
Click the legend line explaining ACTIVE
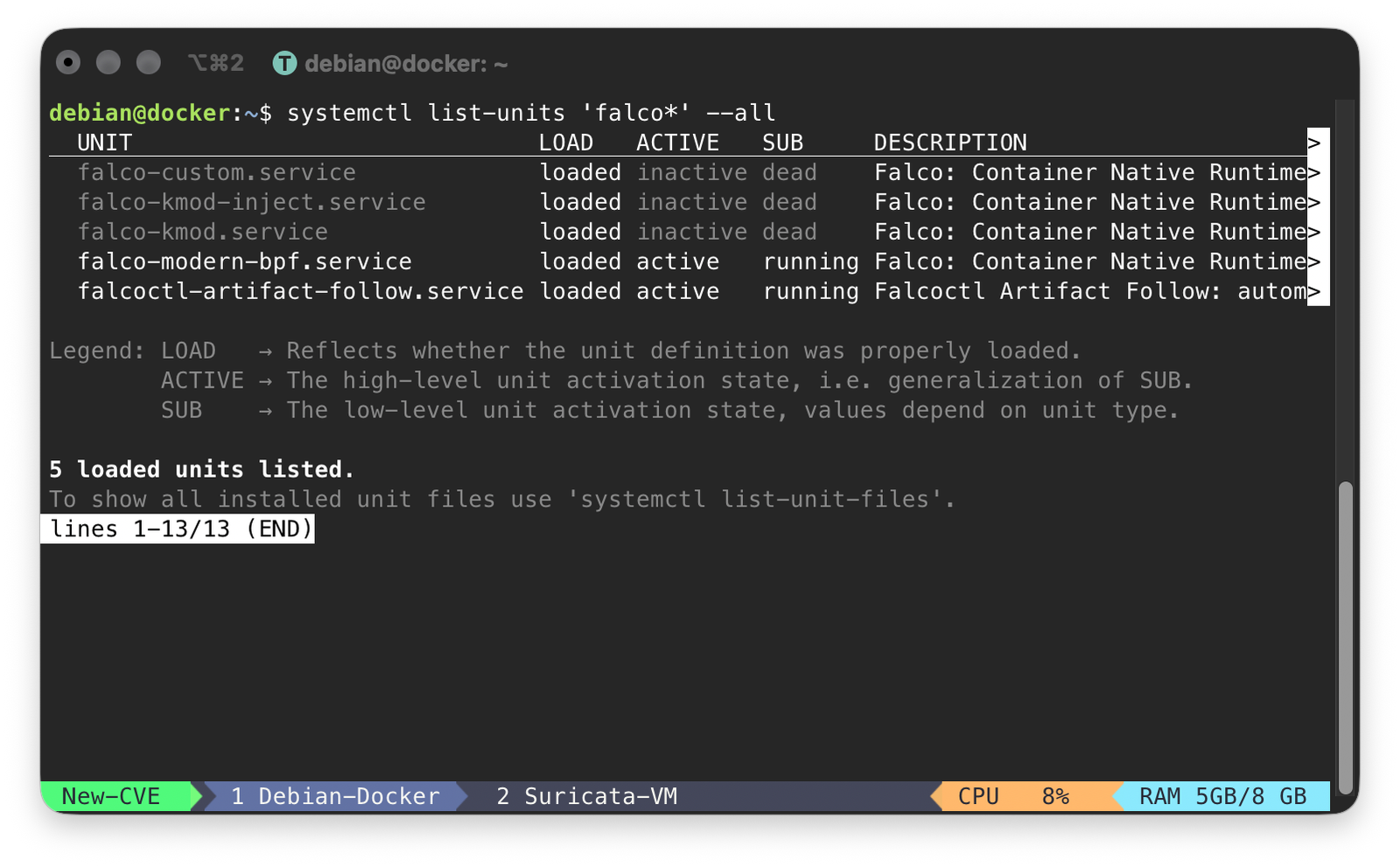[677, 381]
